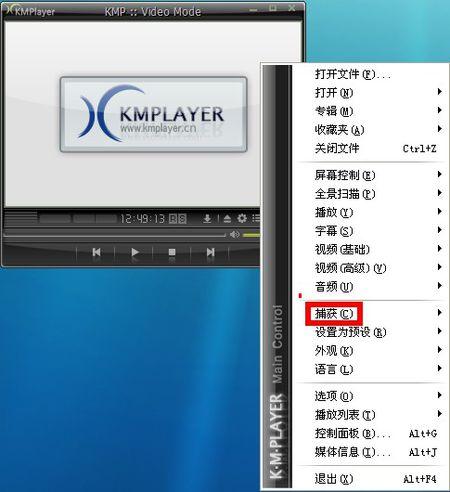This screenshot has height=492, width=450.
Task: Open the 字幕(S) submenu
Action: [371, 231]
